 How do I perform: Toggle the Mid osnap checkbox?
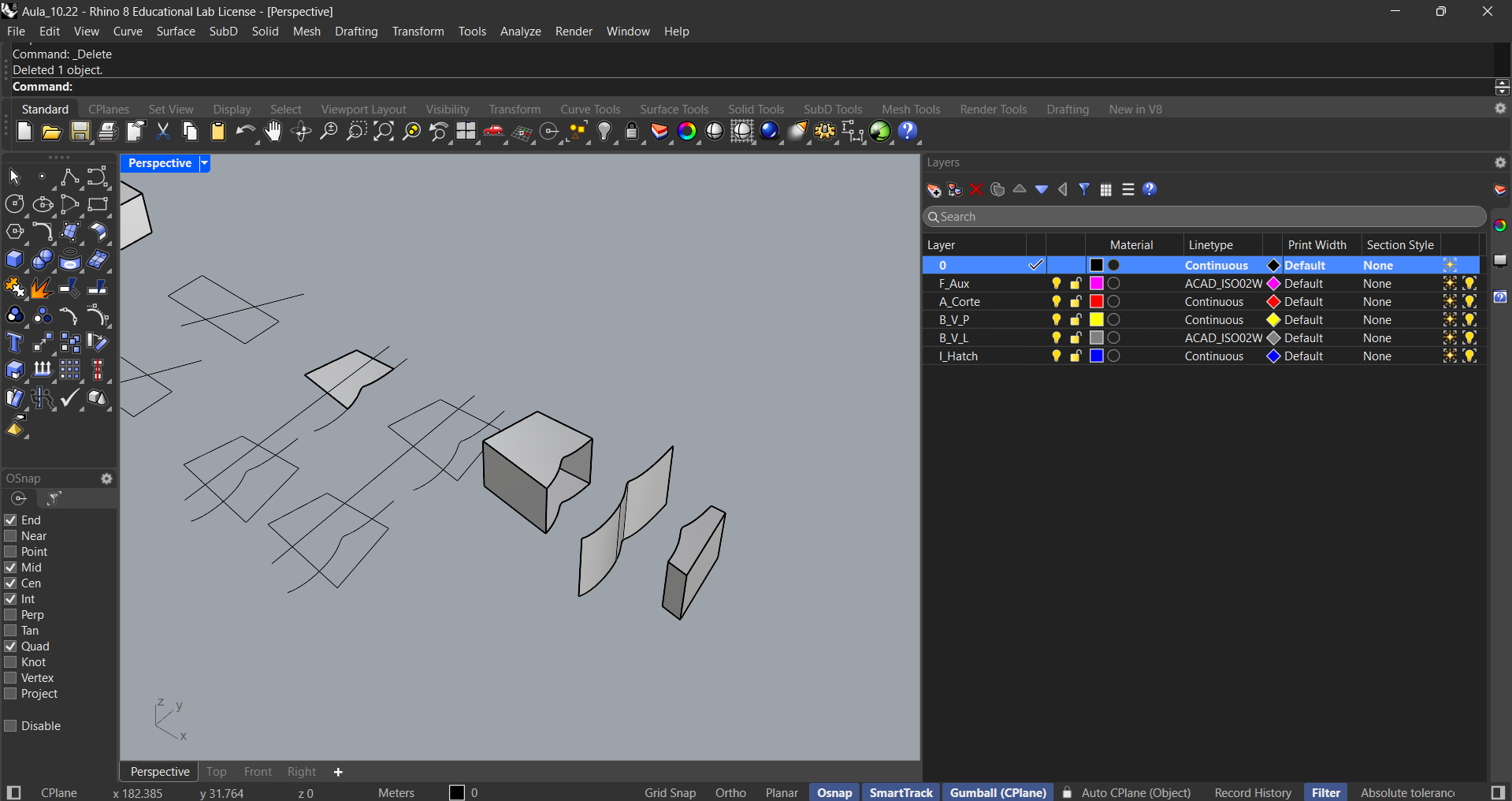click(10, 568)
